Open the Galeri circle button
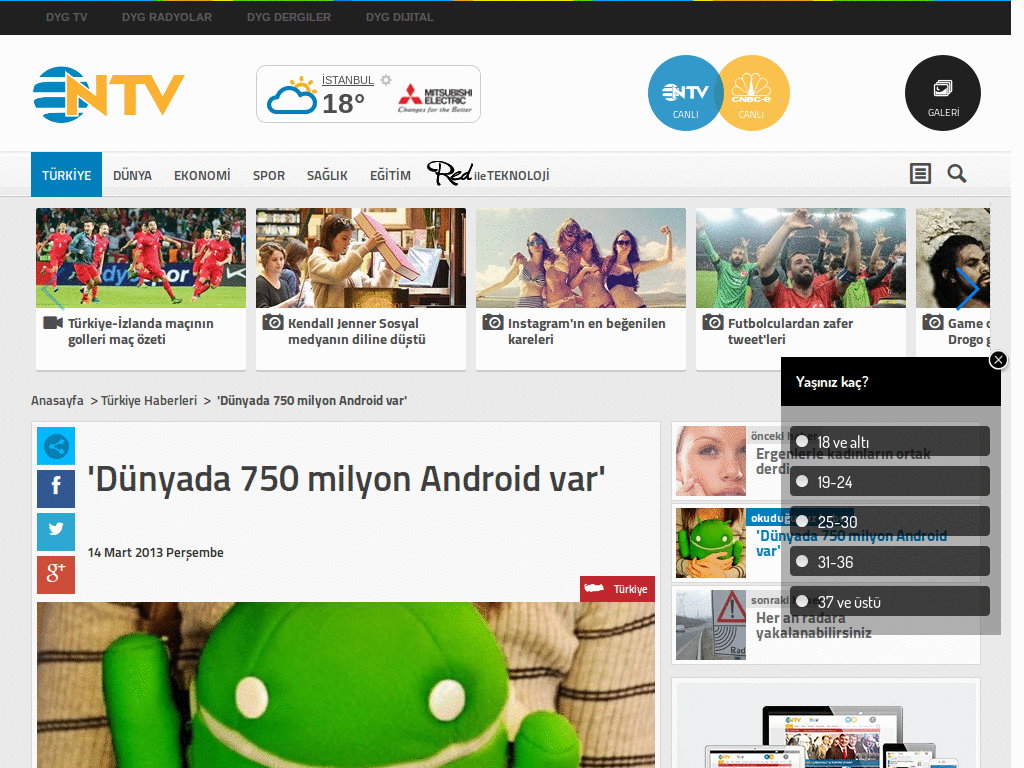The image size is (1024, 768). click(x=942, y=93)
